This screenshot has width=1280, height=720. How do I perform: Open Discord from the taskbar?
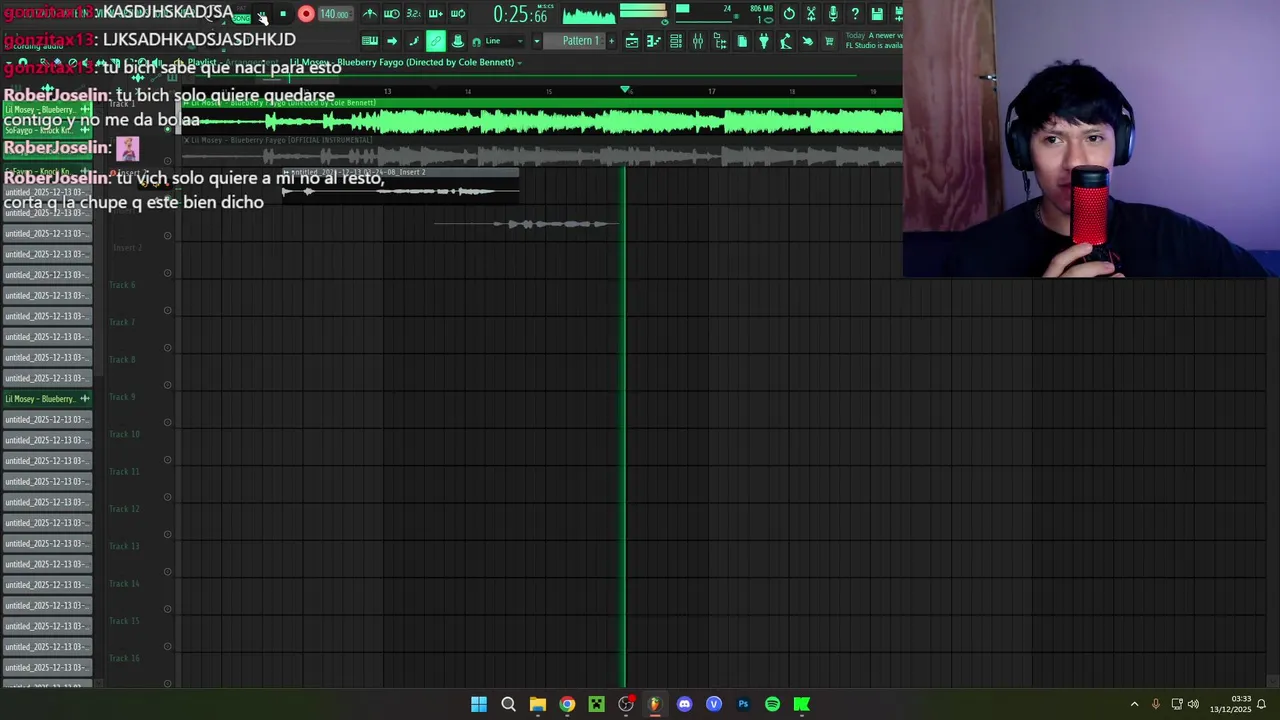(684, 704)
